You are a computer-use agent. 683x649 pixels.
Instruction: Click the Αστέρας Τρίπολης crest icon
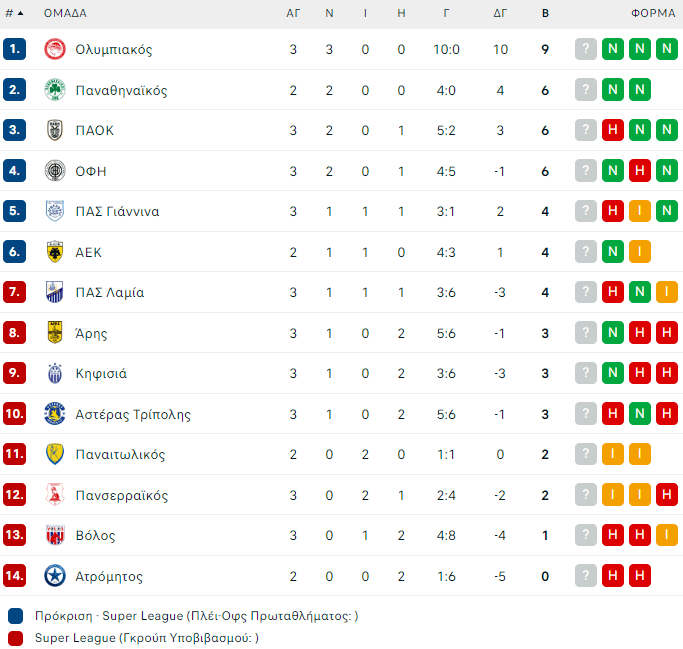point(55,414)
